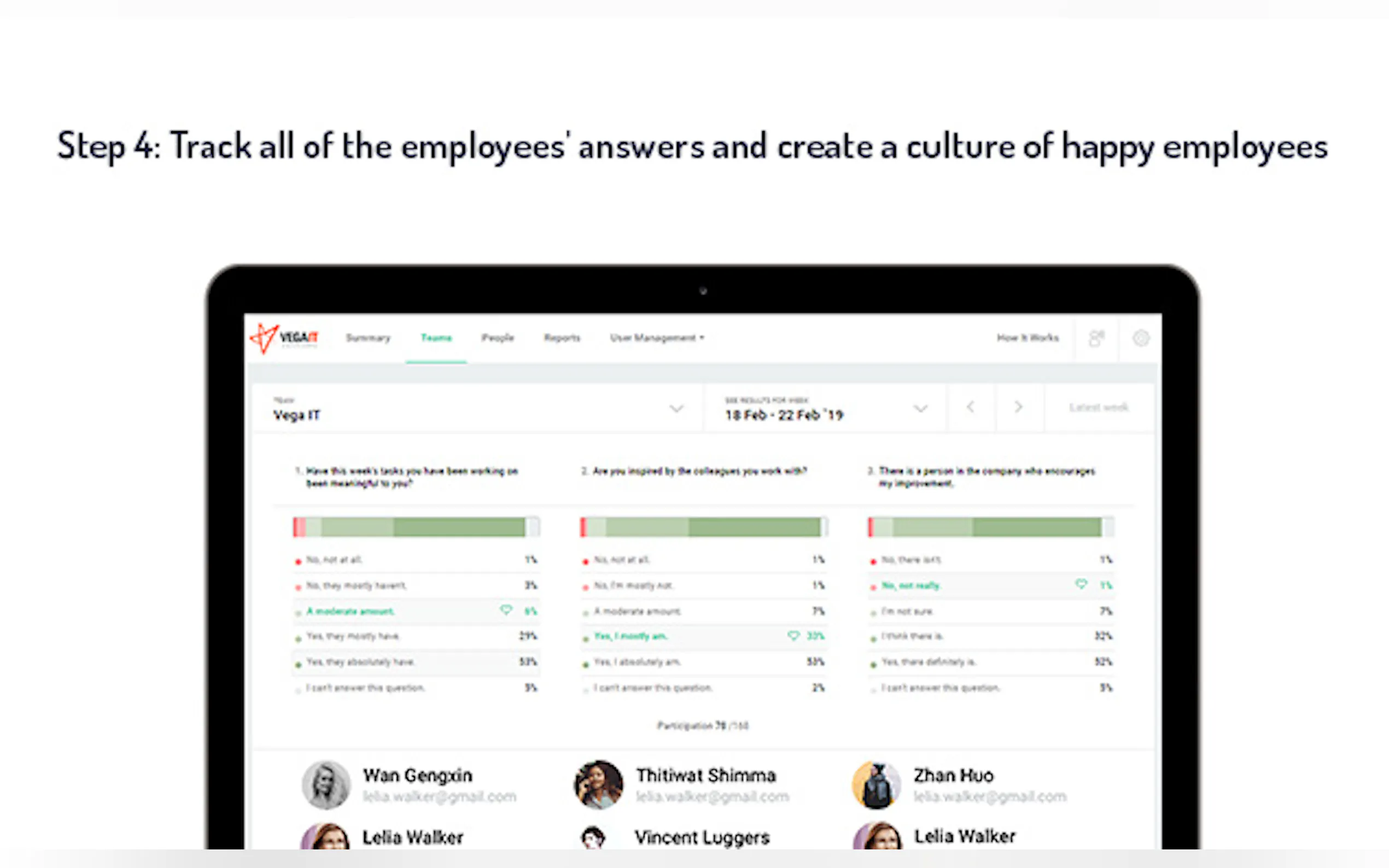Select 'Yes, I absolutely am' answer row
Screen dimensions: 1389x868
click(x=703, y=662)
